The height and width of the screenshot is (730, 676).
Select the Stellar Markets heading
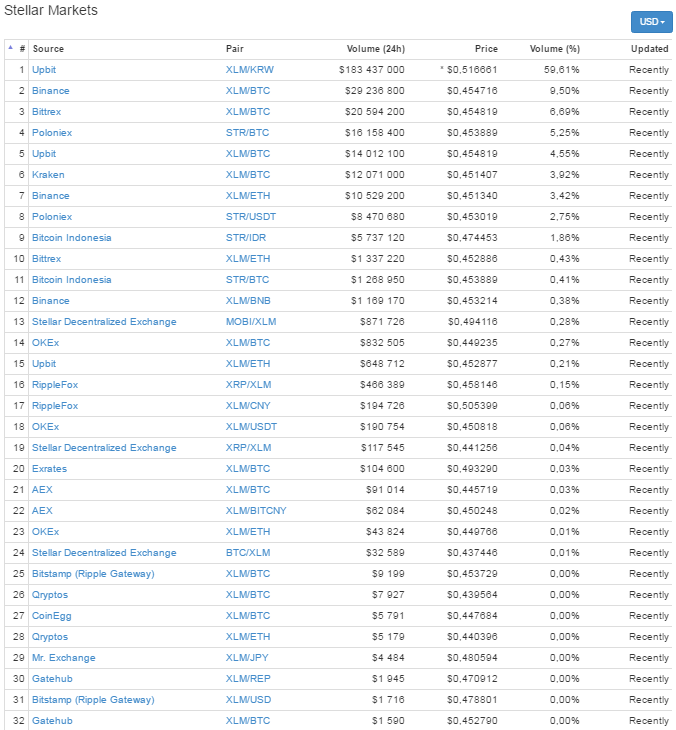click(x=51, y=10)
